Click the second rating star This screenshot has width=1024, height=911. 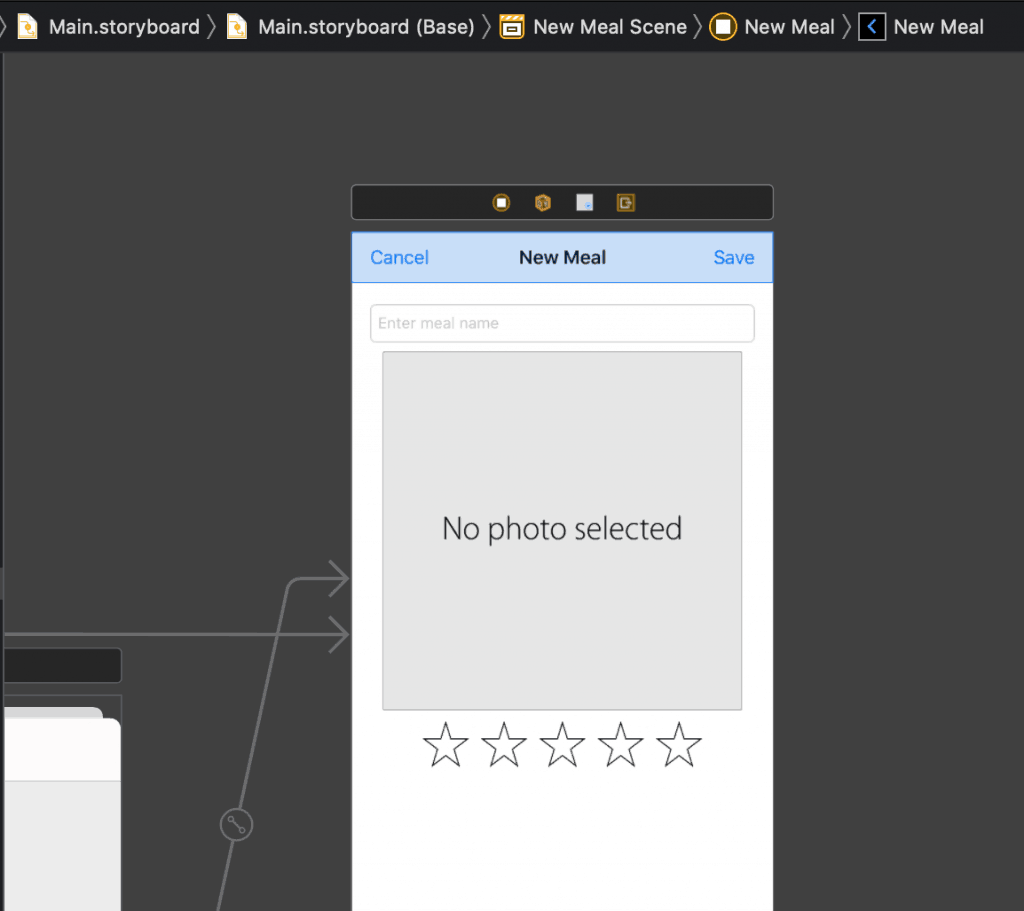click(x=504, y=744)
